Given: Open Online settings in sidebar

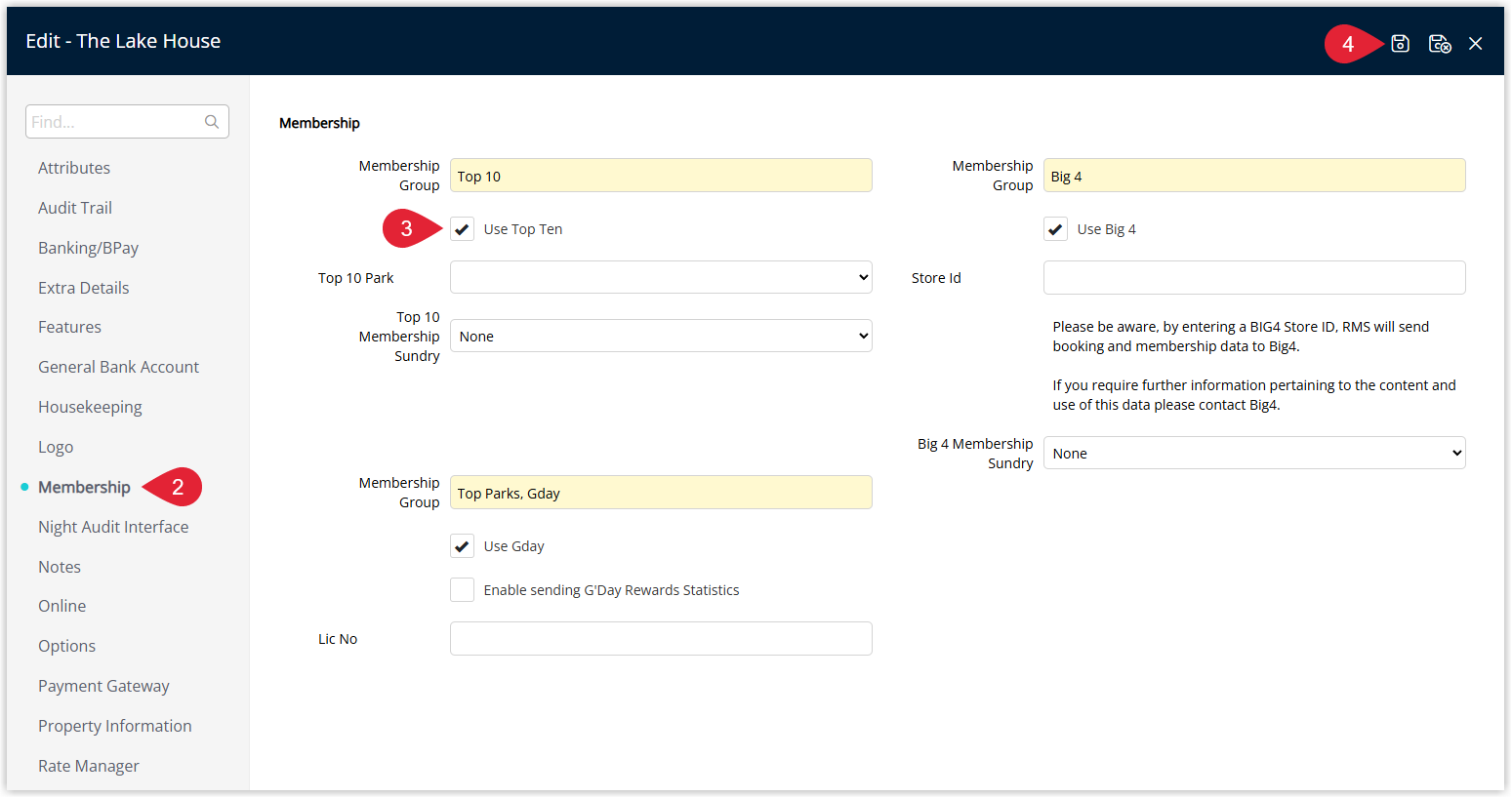Looking at the screenshot, I should 61,606.
